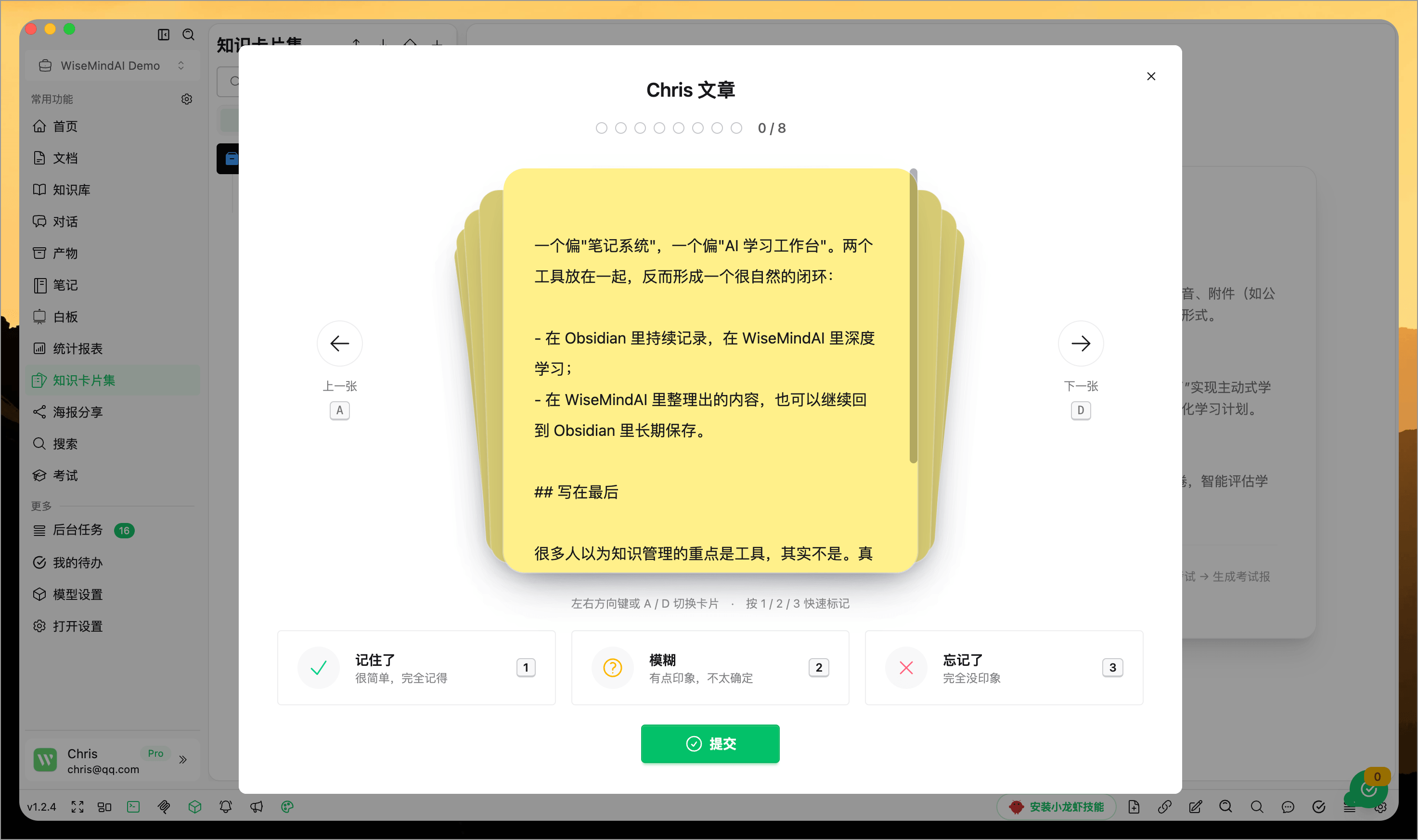The height and width of the screenshot is (840, 1418).
Task: Open 海报分享 in the sidebar
Action: point(112,411)
